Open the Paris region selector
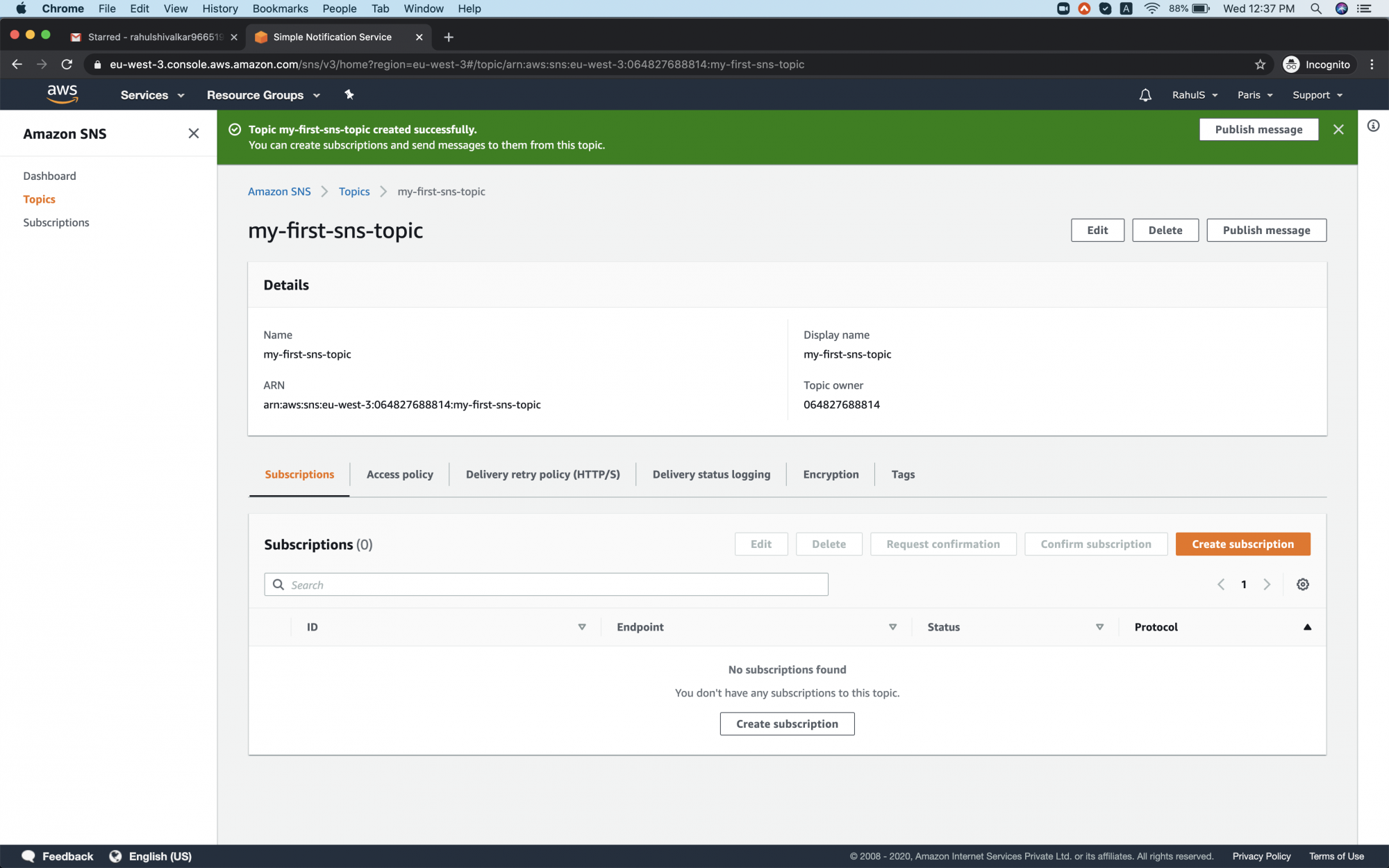Screen dimensions: 1389x868 pyautogui.click(x=1254, y=94)
